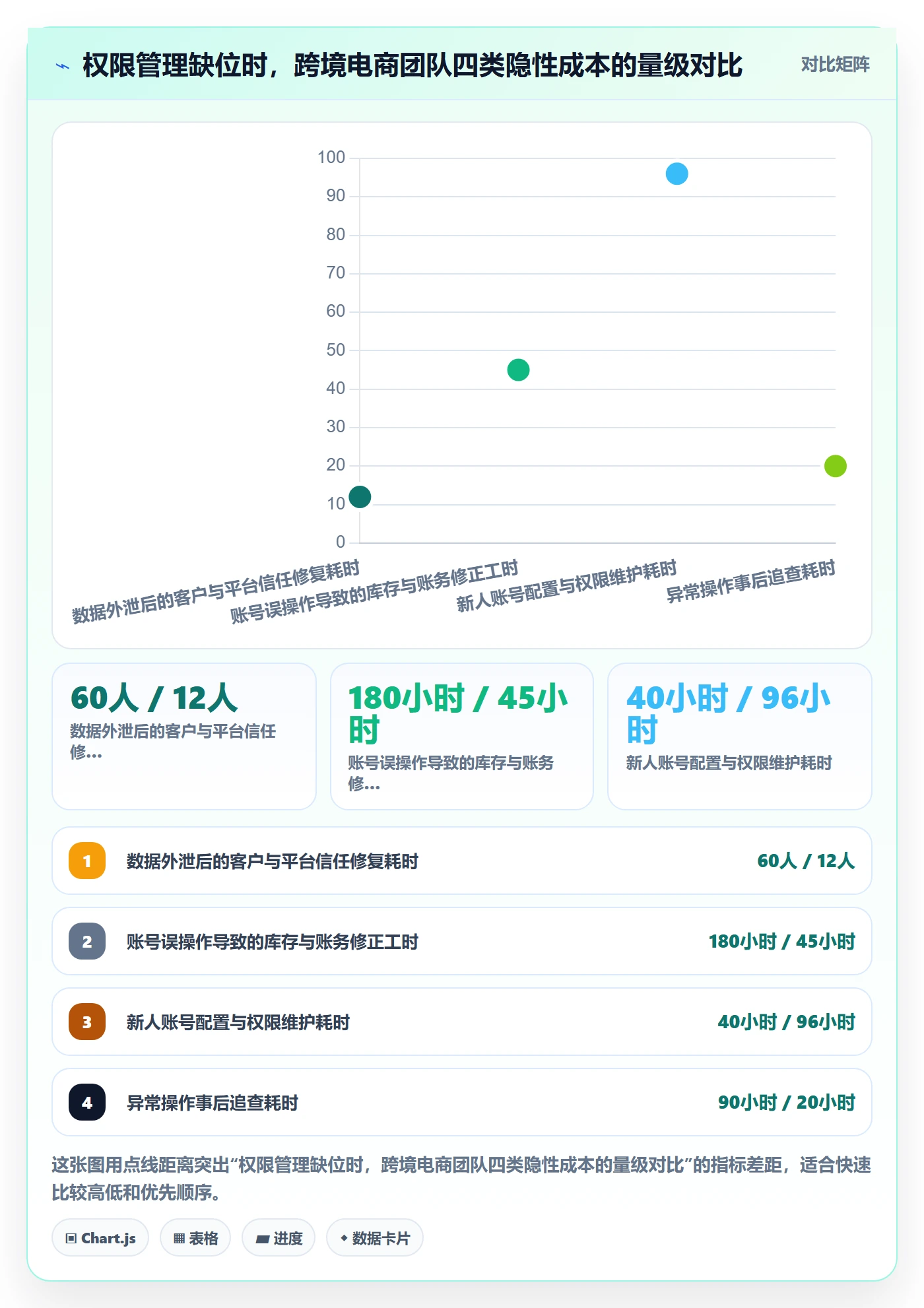
Task: Click the orange rank 1 badge
Action: 87,861
